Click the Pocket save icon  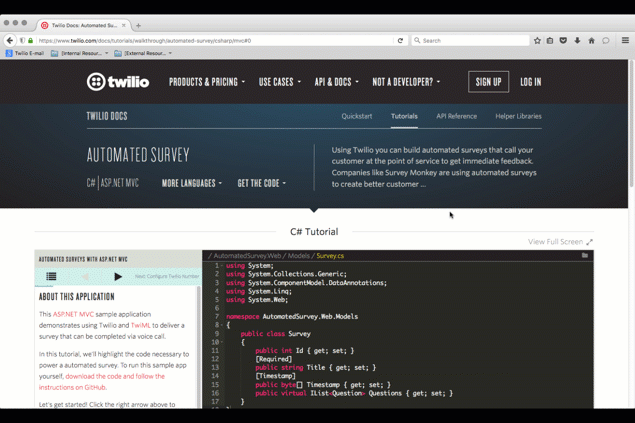click(563, 40)
